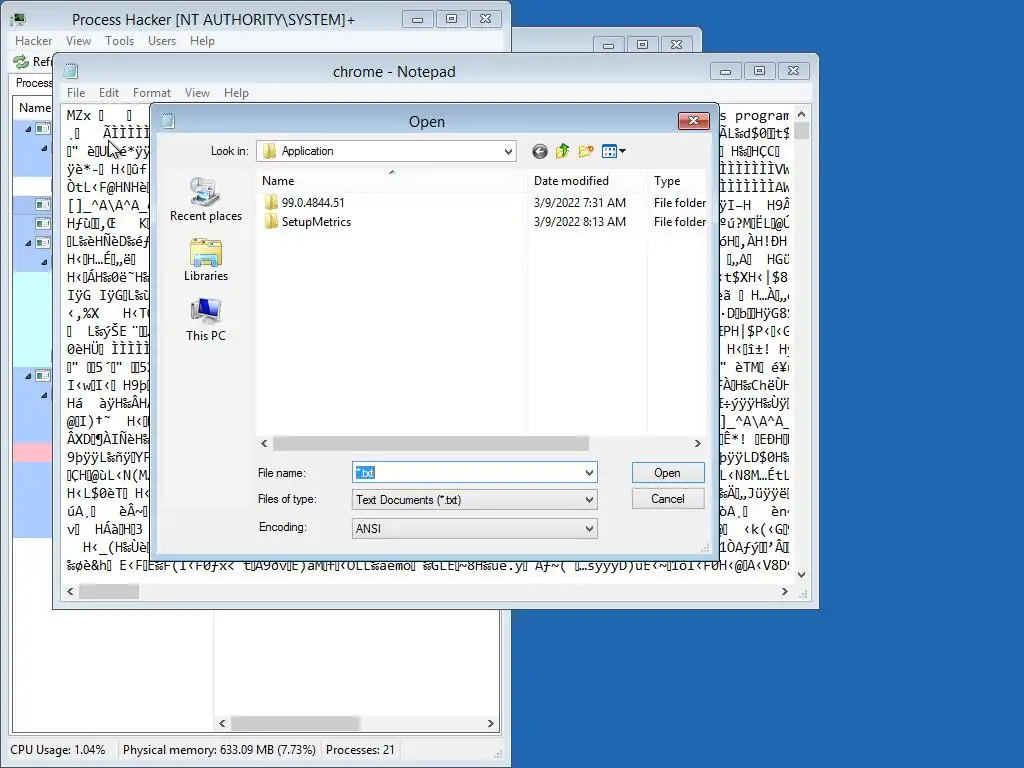1024x768 pixels.
Task: Click the Process Hacker title bar icon
Action: click(18, 20)
